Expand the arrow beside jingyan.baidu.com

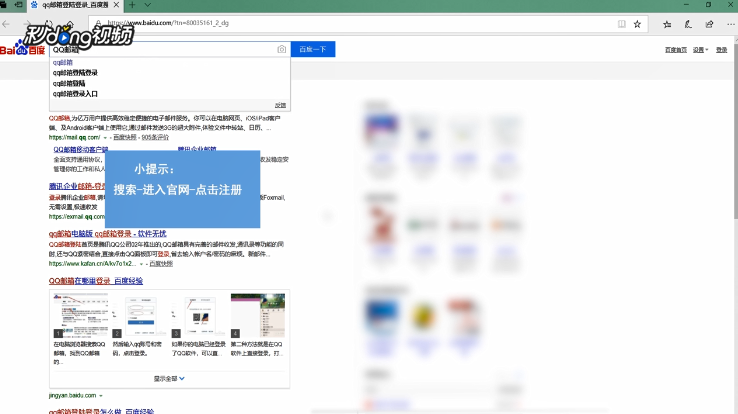(101, 396)
